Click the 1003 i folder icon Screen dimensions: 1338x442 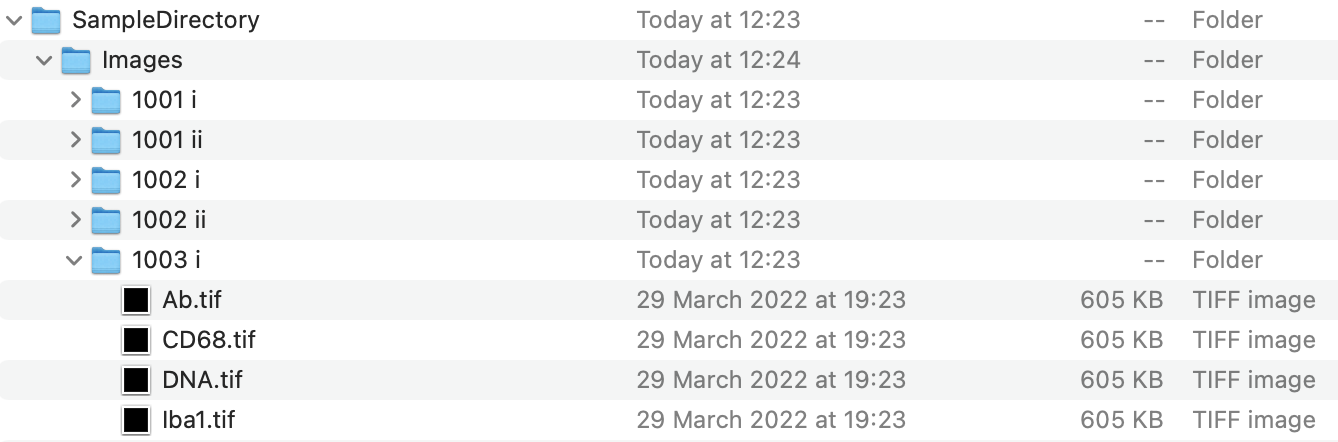(x=106, y=260)
